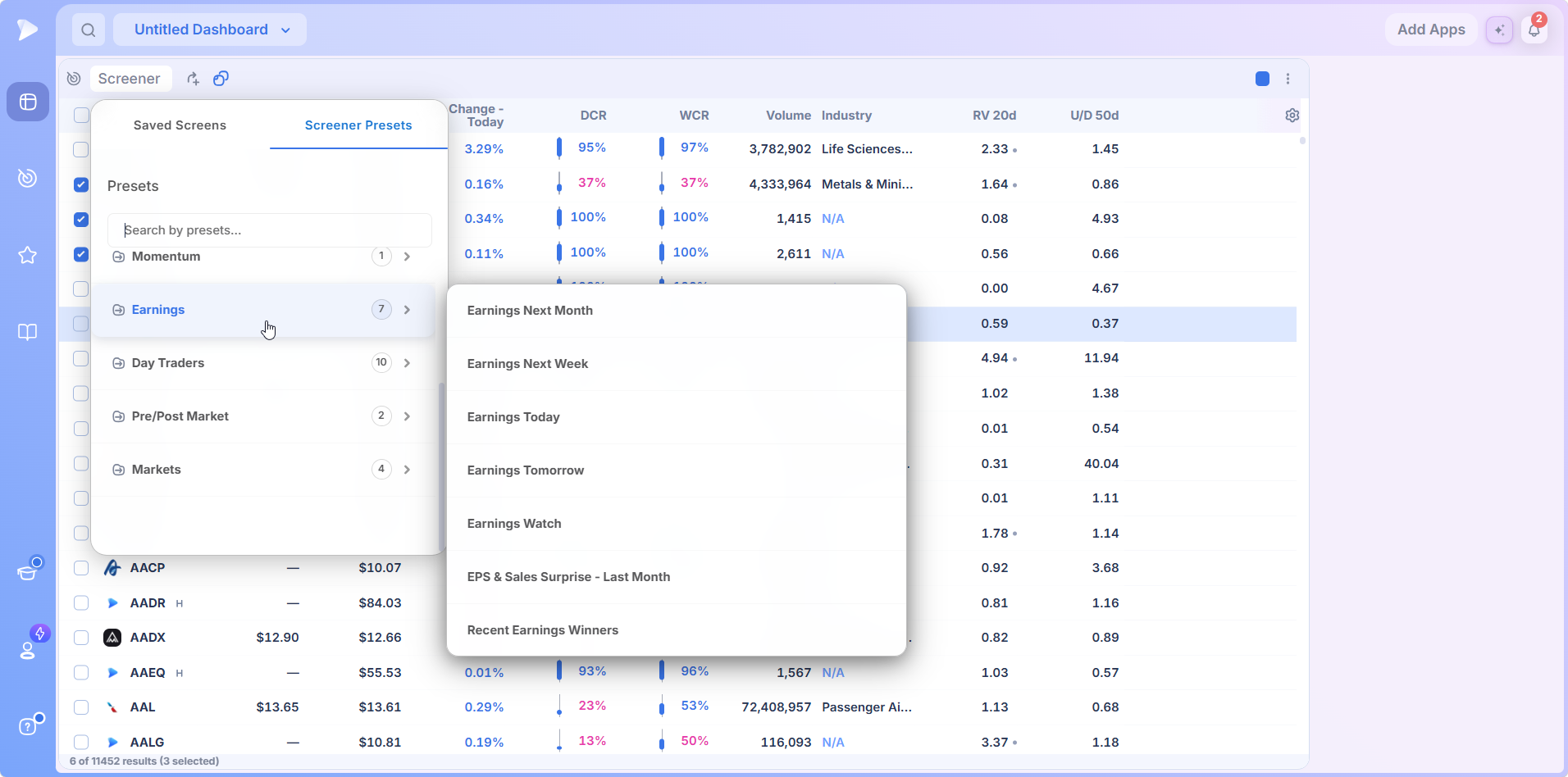The width and height of the screenshot is (1568, 777).
Task: Click the link widgets icon in the header
Action: (221, 79)
